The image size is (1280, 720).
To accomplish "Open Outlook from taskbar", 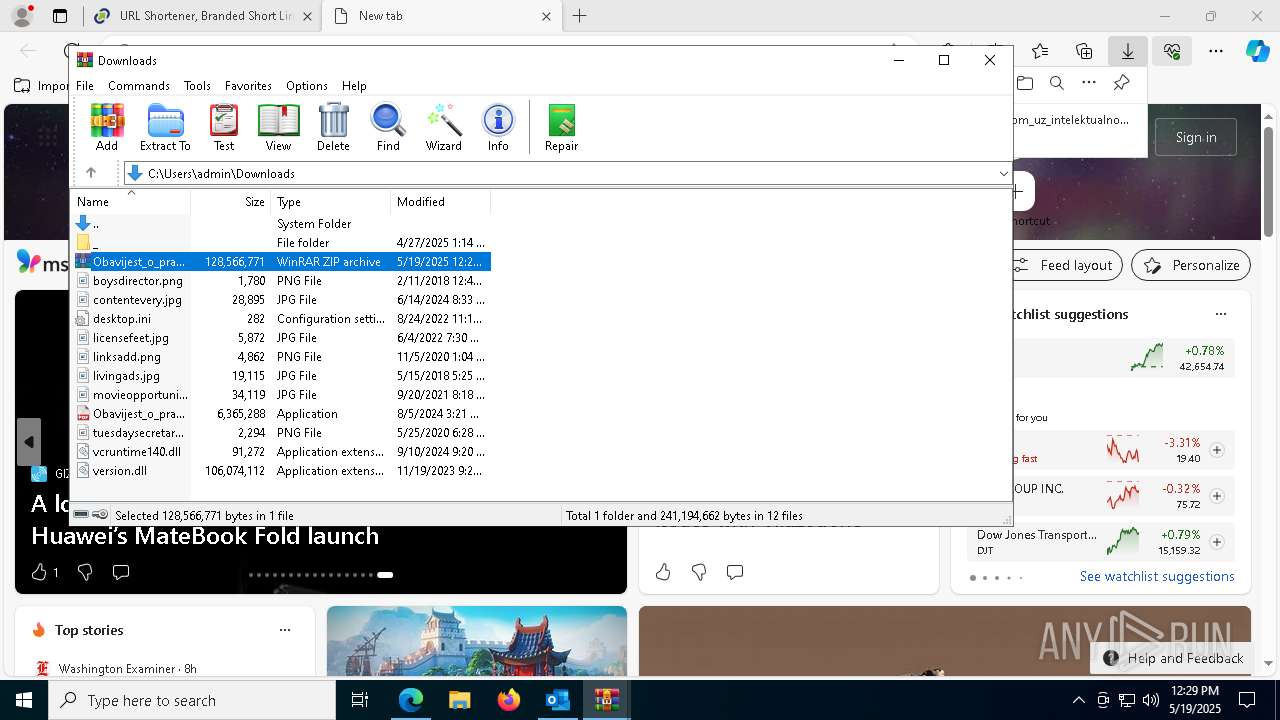I will click(x=558, y=700).
